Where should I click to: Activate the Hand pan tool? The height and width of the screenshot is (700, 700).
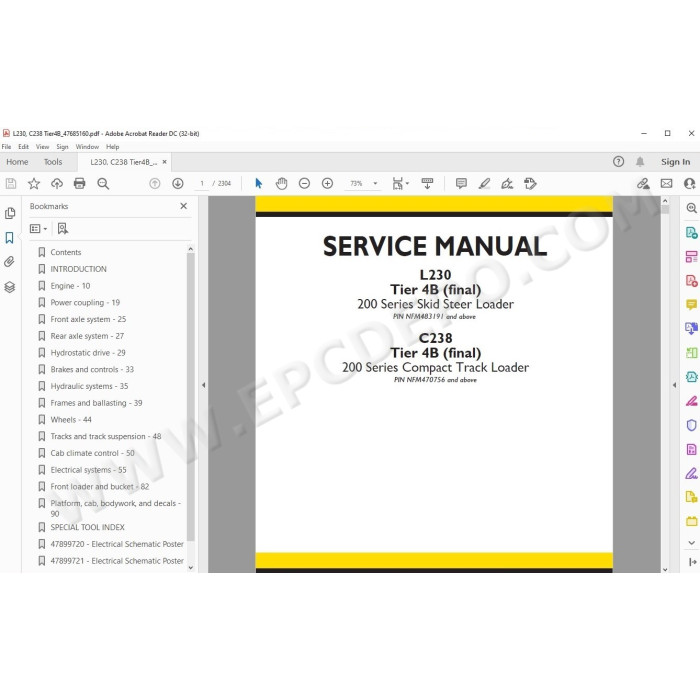click(281, 183)
